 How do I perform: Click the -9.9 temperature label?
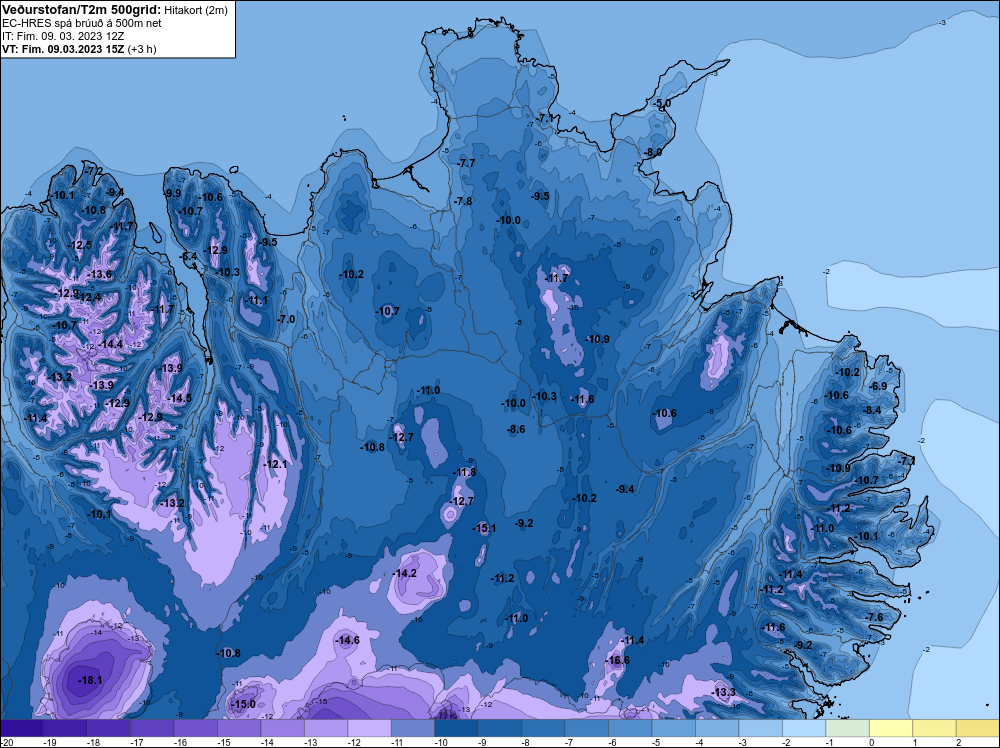click(x=173, y=193)
